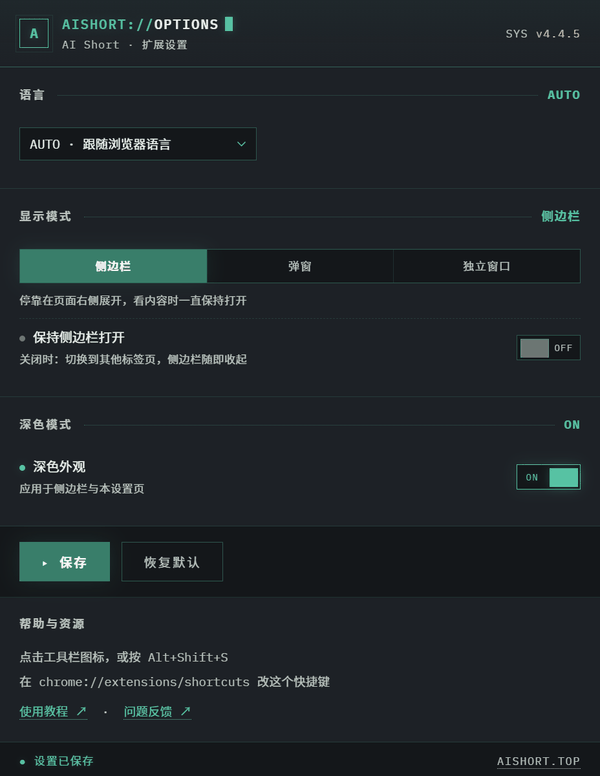The width and height of the screenshot is (600, 776).
Task: Click the AI Short logo icon
Action: (34, 34)
